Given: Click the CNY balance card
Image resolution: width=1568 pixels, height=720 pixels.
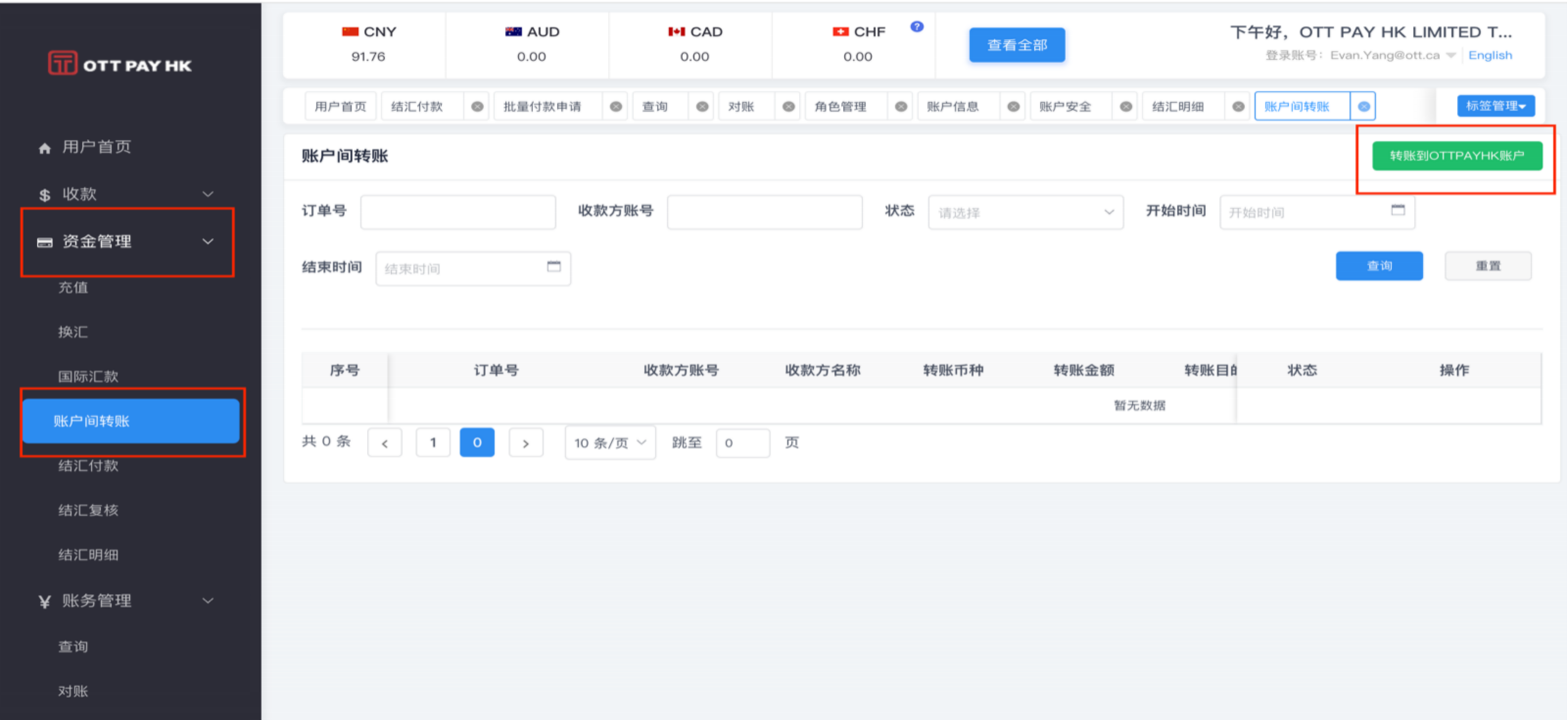Looking at the screenshot, I should [365, 45].
